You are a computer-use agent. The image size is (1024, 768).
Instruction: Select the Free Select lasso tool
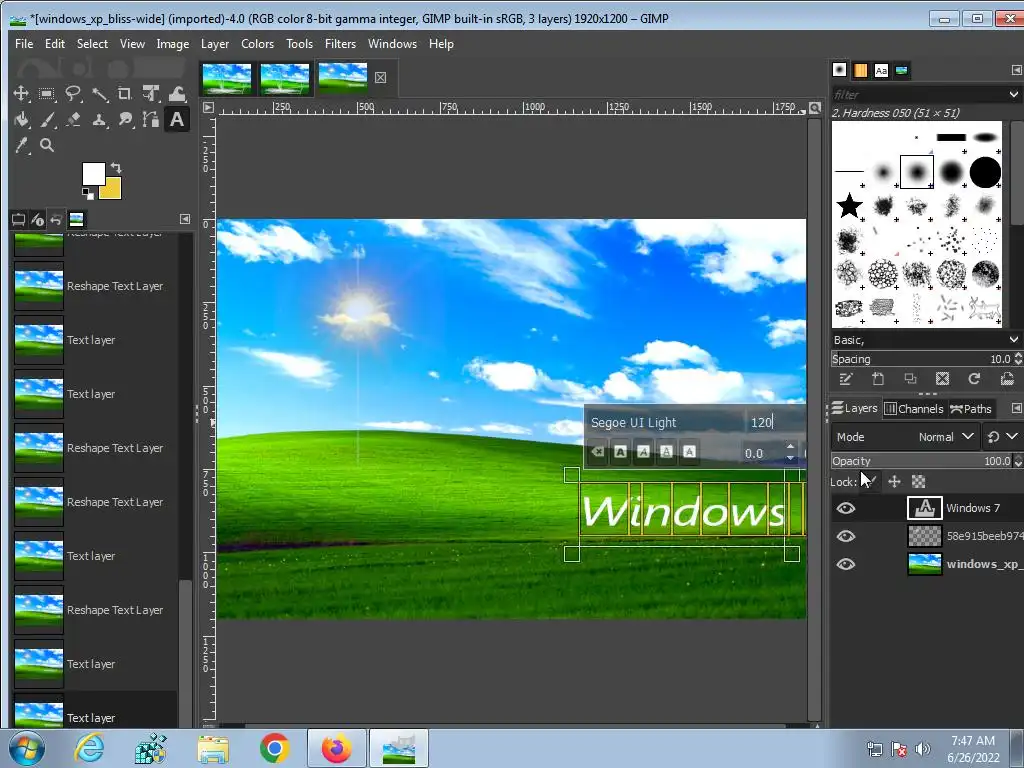(x=73, y=93)
